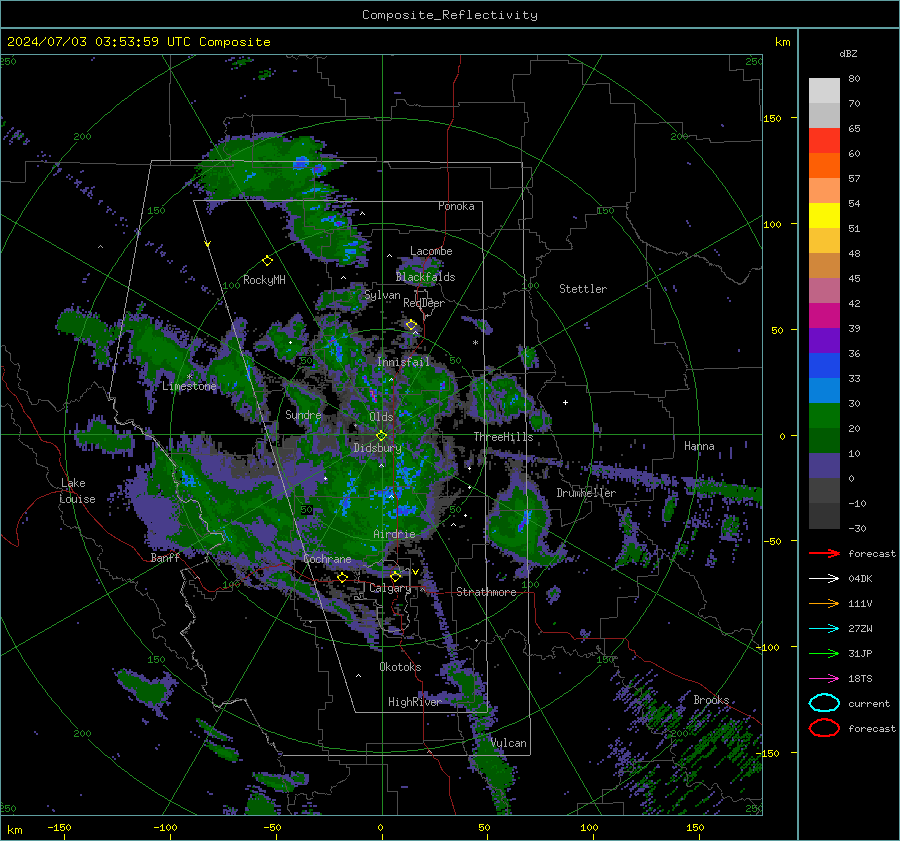Viewport: 900px width, 841px height.
Task: Select the orange 111V arrow legend icon
Action: (824, 603)
